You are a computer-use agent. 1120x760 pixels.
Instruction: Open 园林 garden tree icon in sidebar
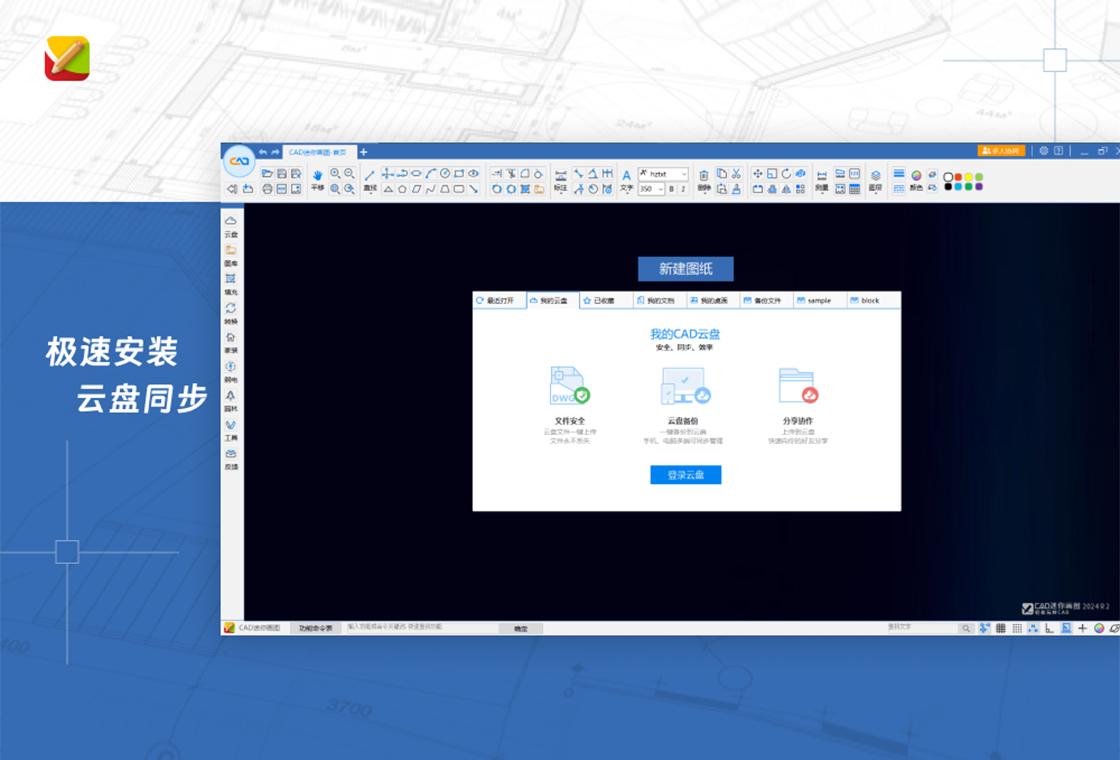tap(231, 400)
